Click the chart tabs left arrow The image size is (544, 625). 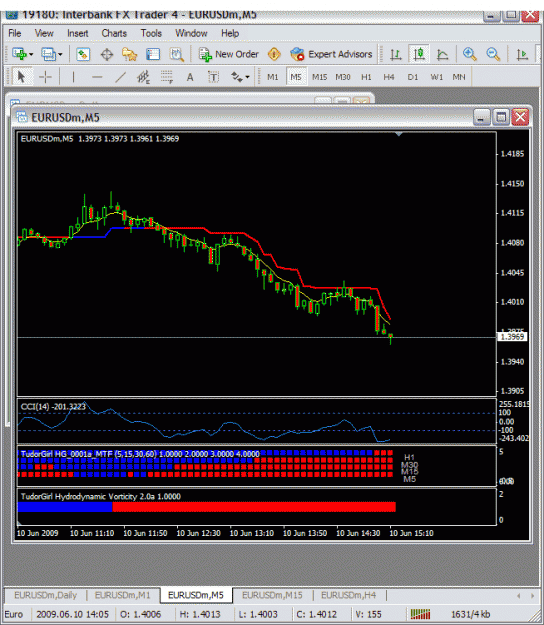coord(518,596)
